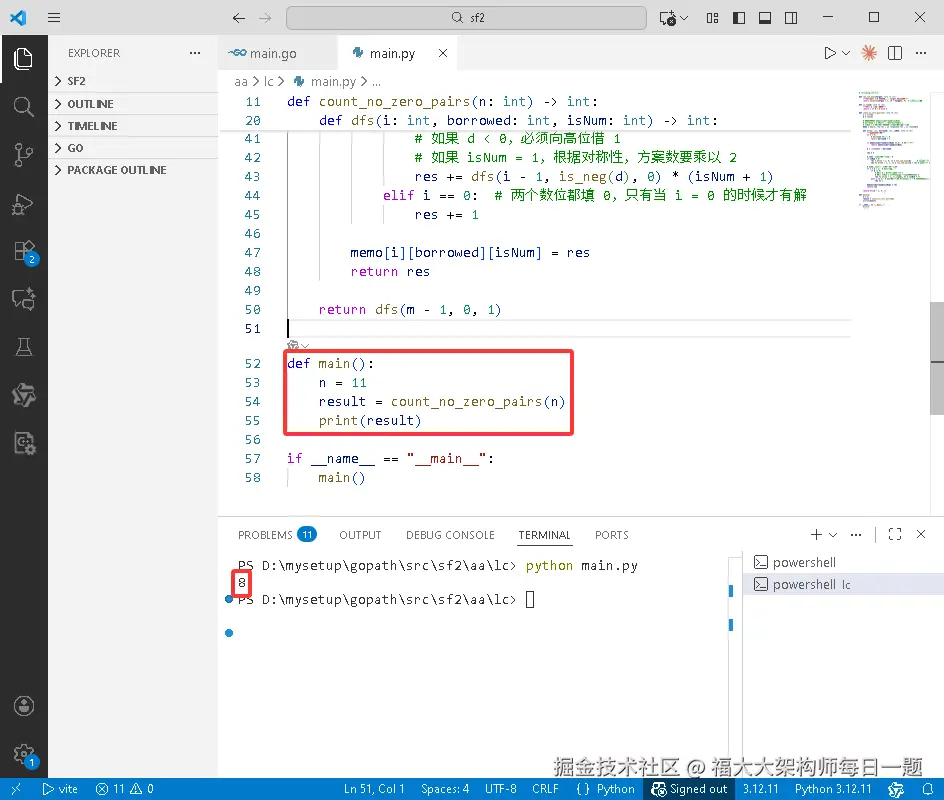
Task: Toggle the secondary side bar
Action: 791,18
